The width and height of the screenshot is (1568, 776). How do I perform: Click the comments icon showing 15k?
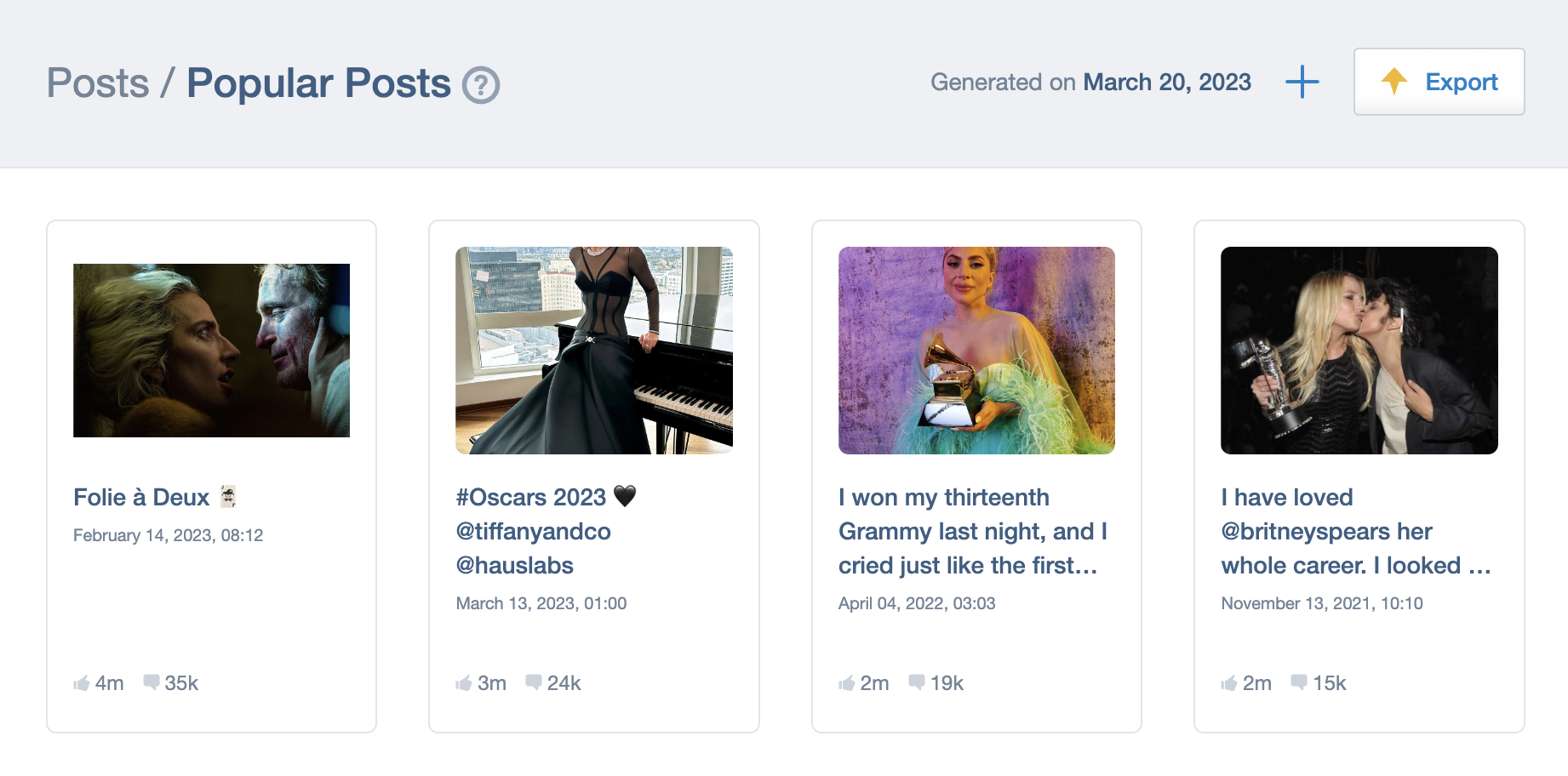(1299, 682)
